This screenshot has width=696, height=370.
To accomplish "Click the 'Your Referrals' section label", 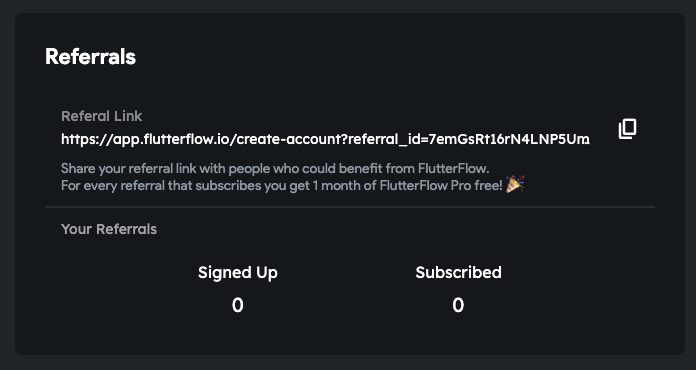I will (x=109, y=229).
